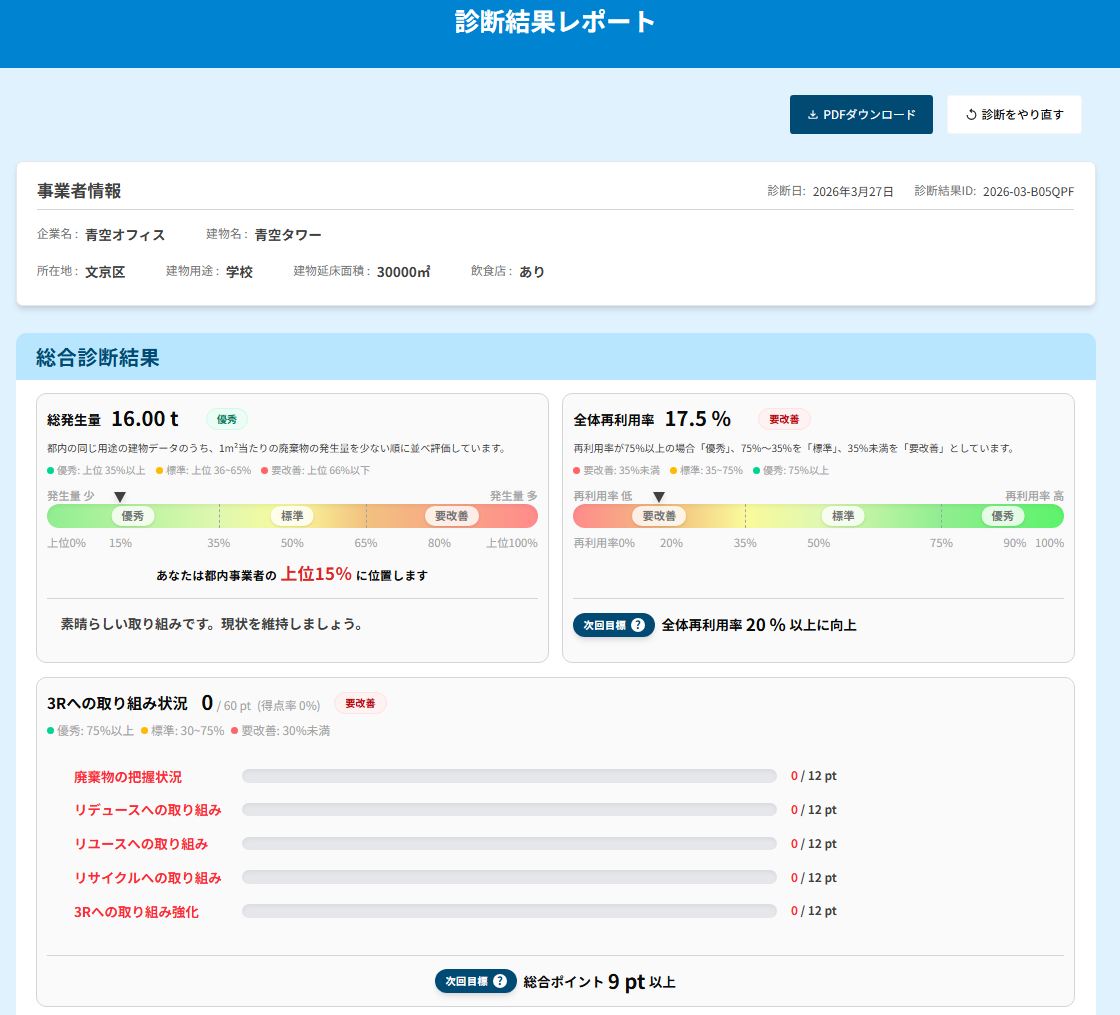This screenshot has width=1120, height=1015.
Task: Click the 廃棄物の把握状況 progress bar
Action: click(509, 776)
